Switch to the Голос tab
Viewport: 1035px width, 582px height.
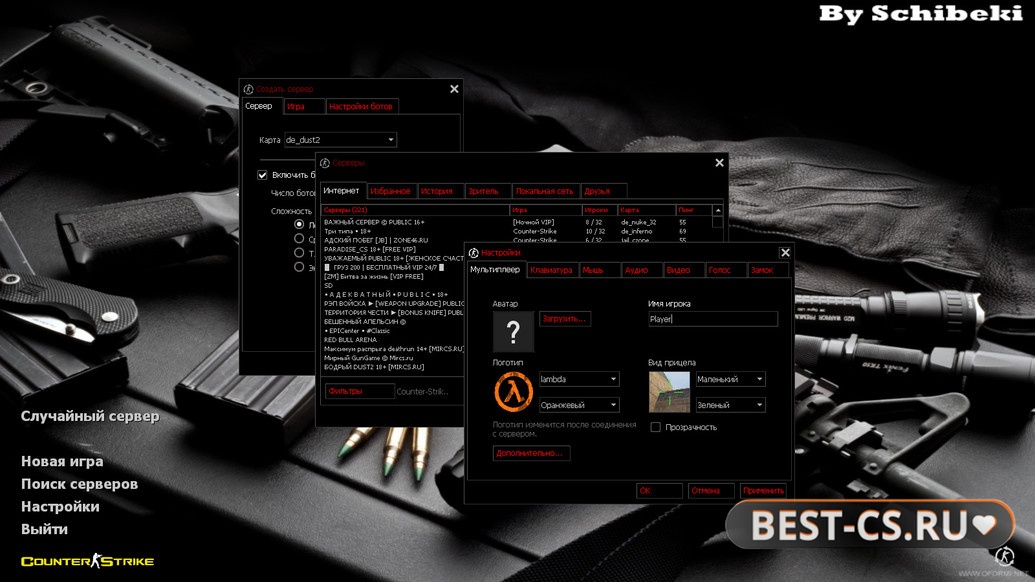tap(725, 270)
